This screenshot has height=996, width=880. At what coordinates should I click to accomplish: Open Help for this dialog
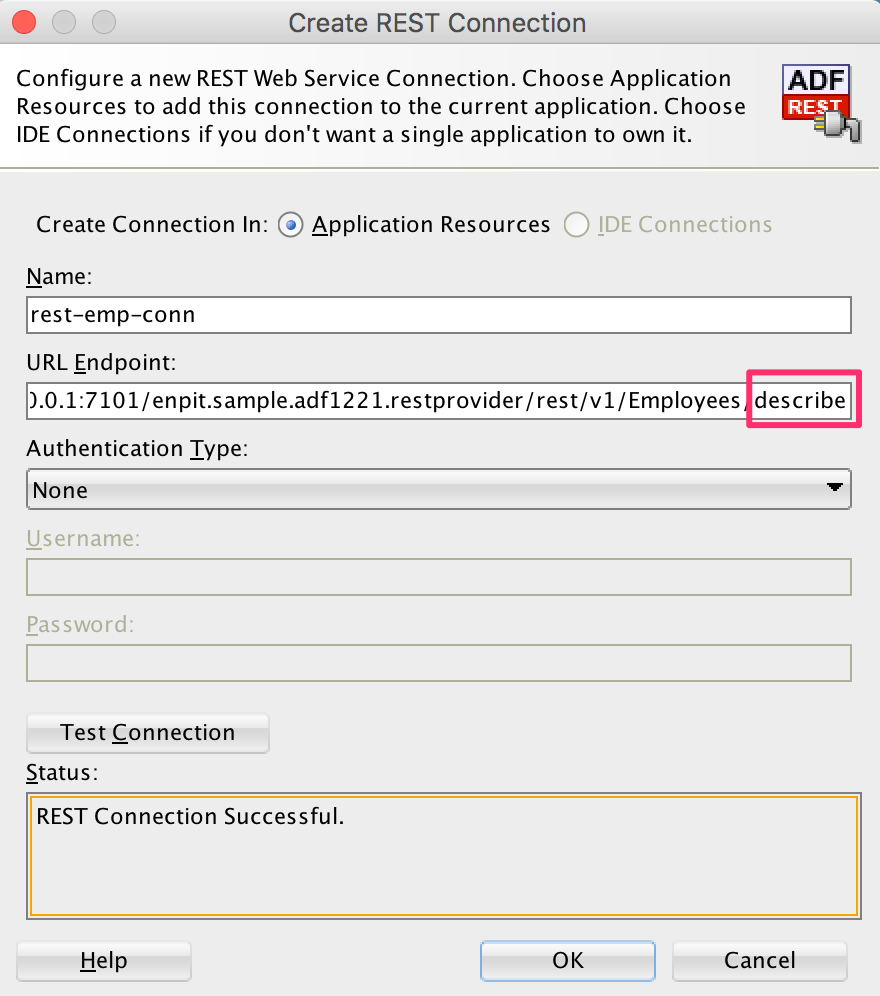[x=104, y=960]
